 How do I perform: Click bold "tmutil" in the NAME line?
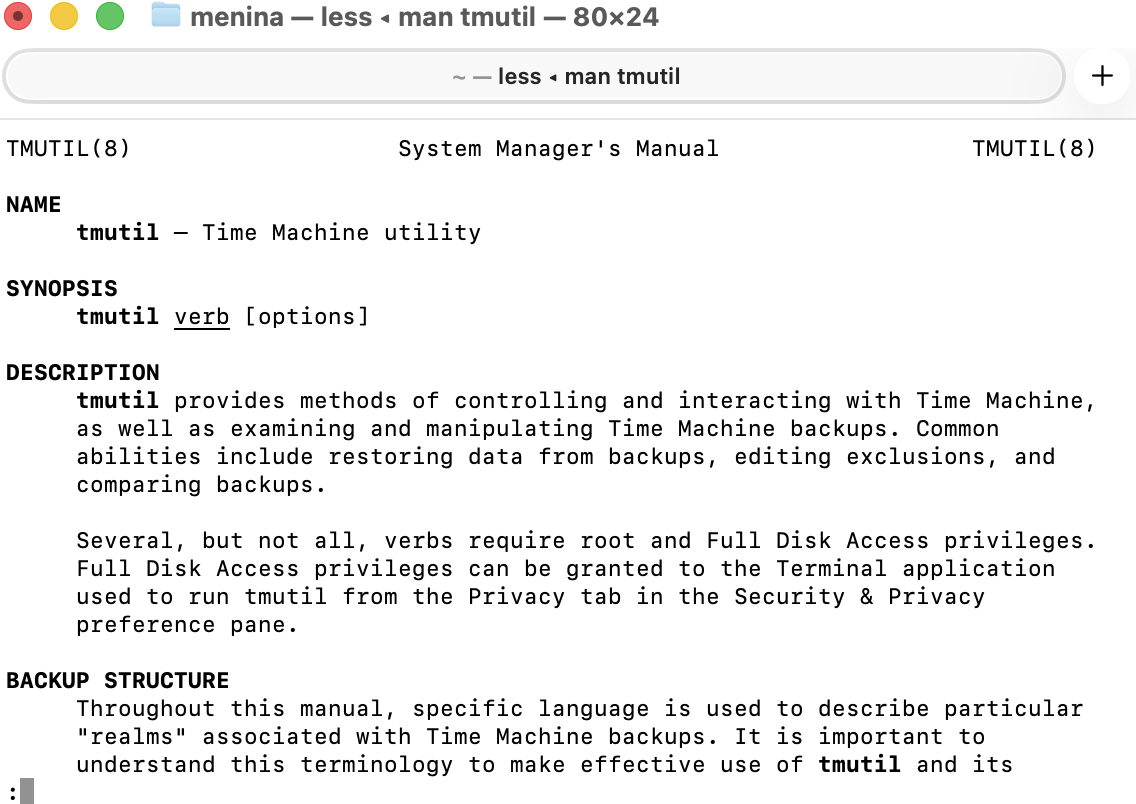point(117,232)
